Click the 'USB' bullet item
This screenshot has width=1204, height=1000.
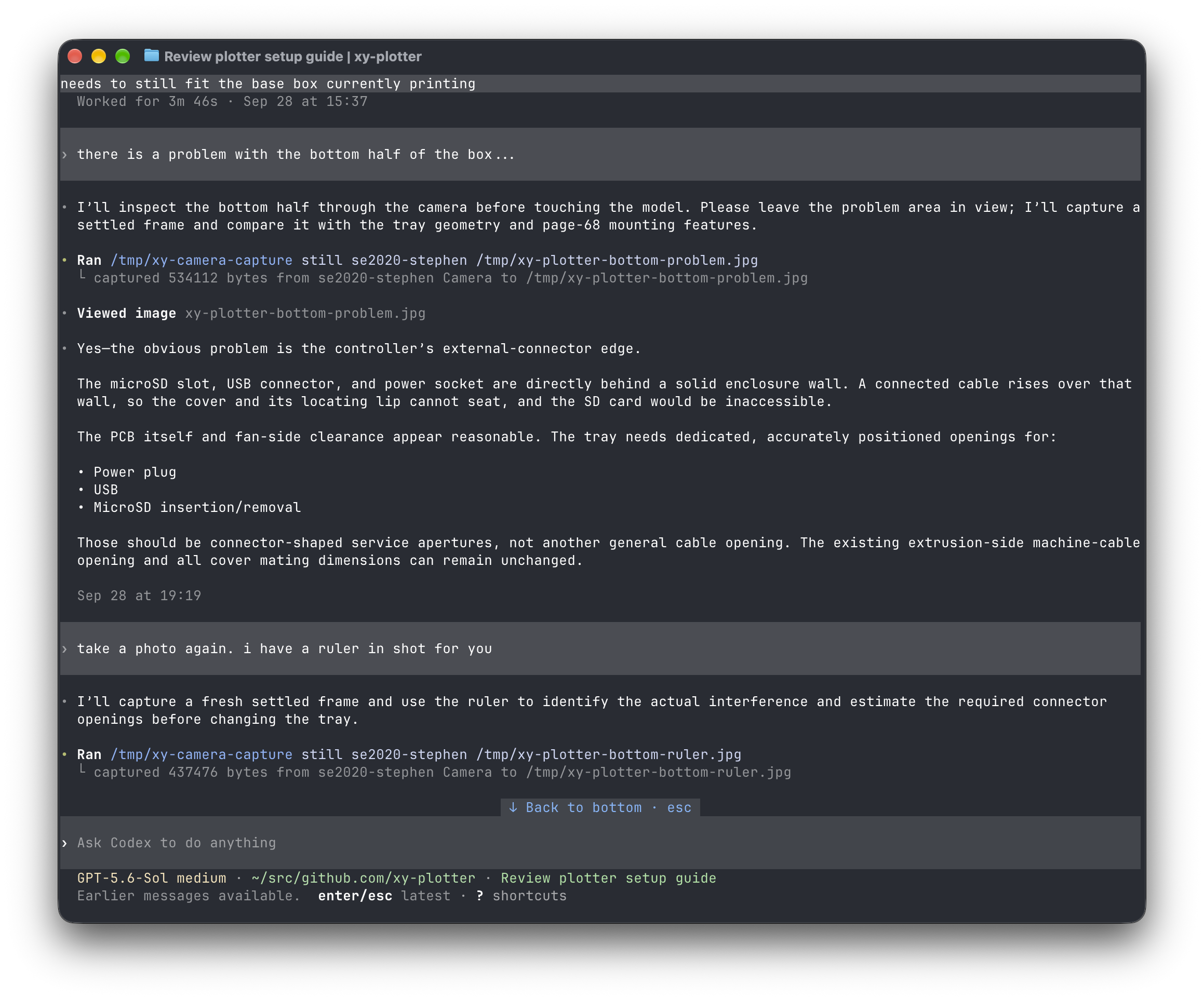coord(105,490)
